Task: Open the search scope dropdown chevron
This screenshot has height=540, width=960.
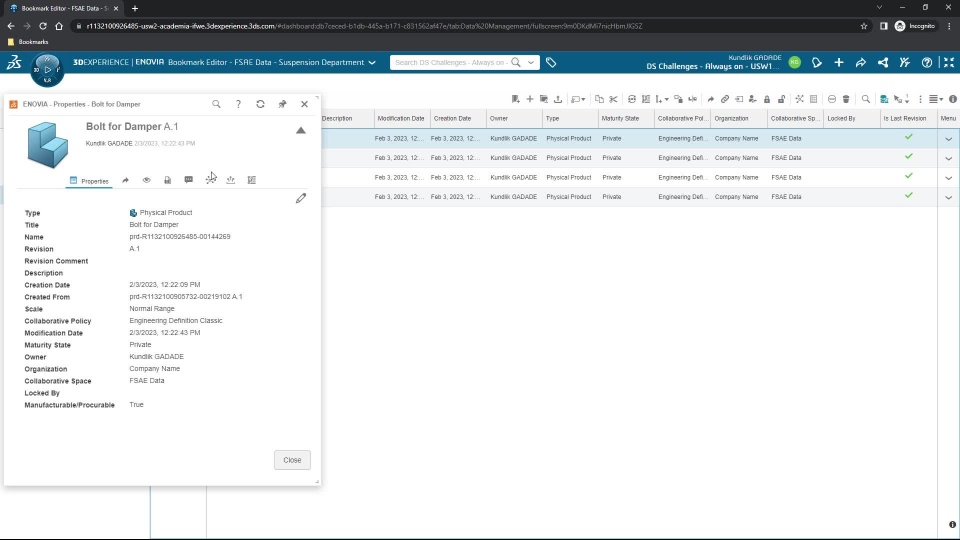Action: [531, 62]
